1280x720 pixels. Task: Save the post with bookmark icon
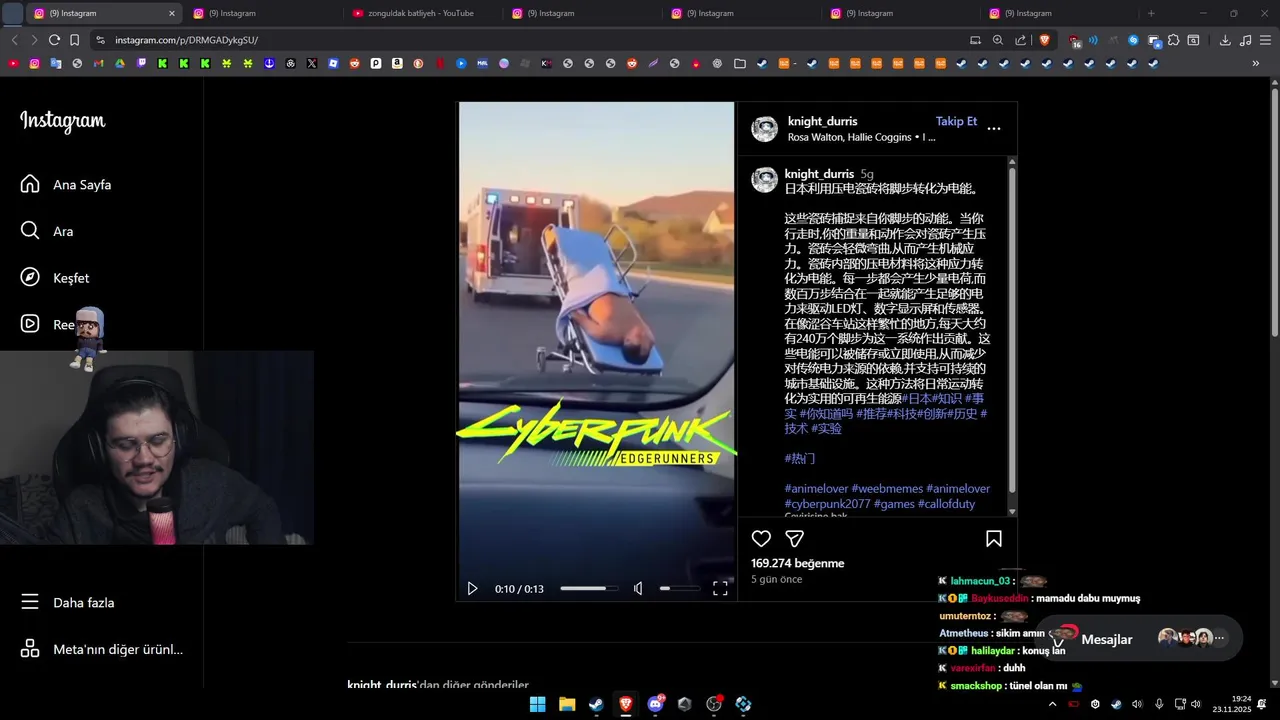(x=994, y=539)
